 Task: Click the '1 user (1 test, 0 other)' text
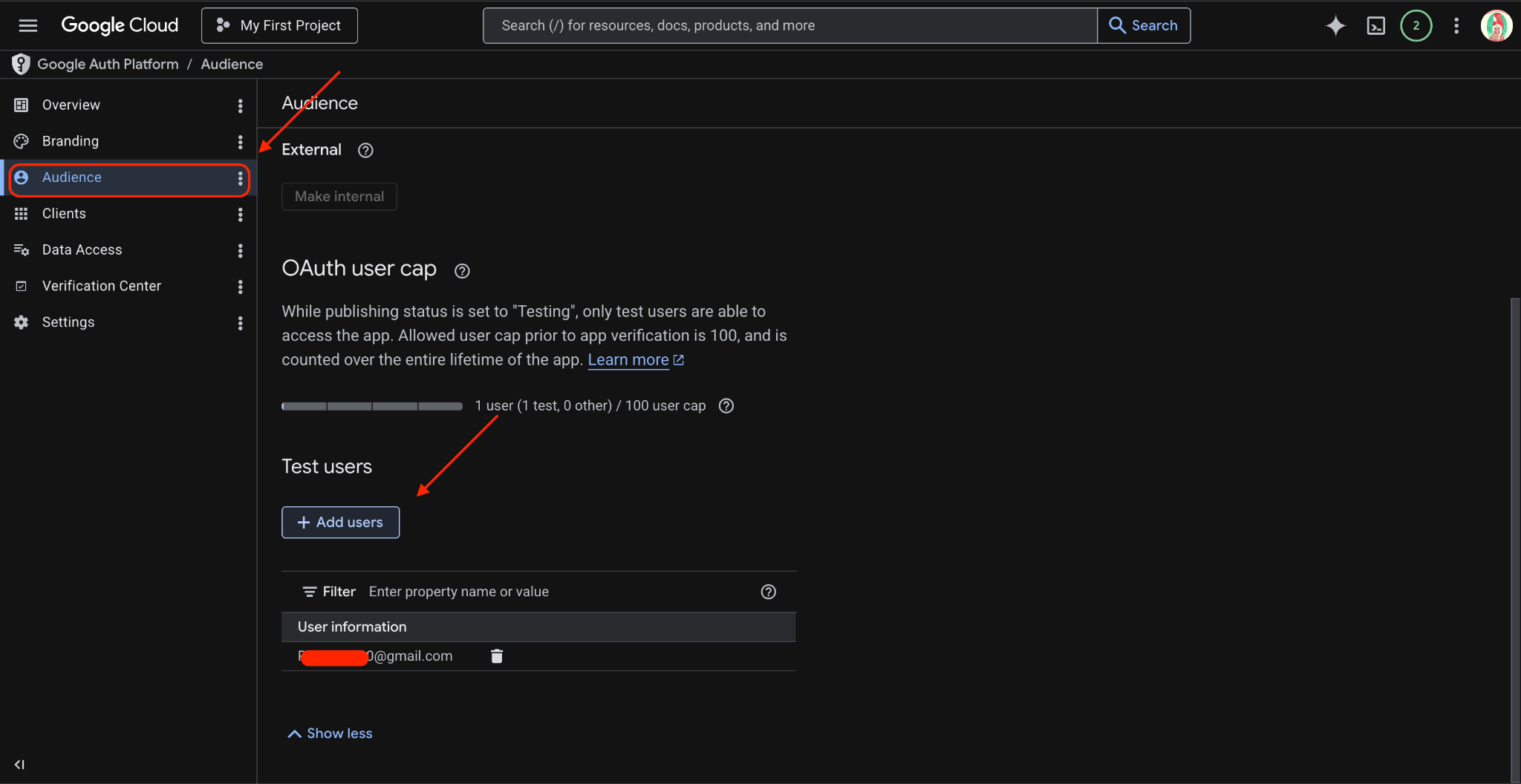pos(544,406)
